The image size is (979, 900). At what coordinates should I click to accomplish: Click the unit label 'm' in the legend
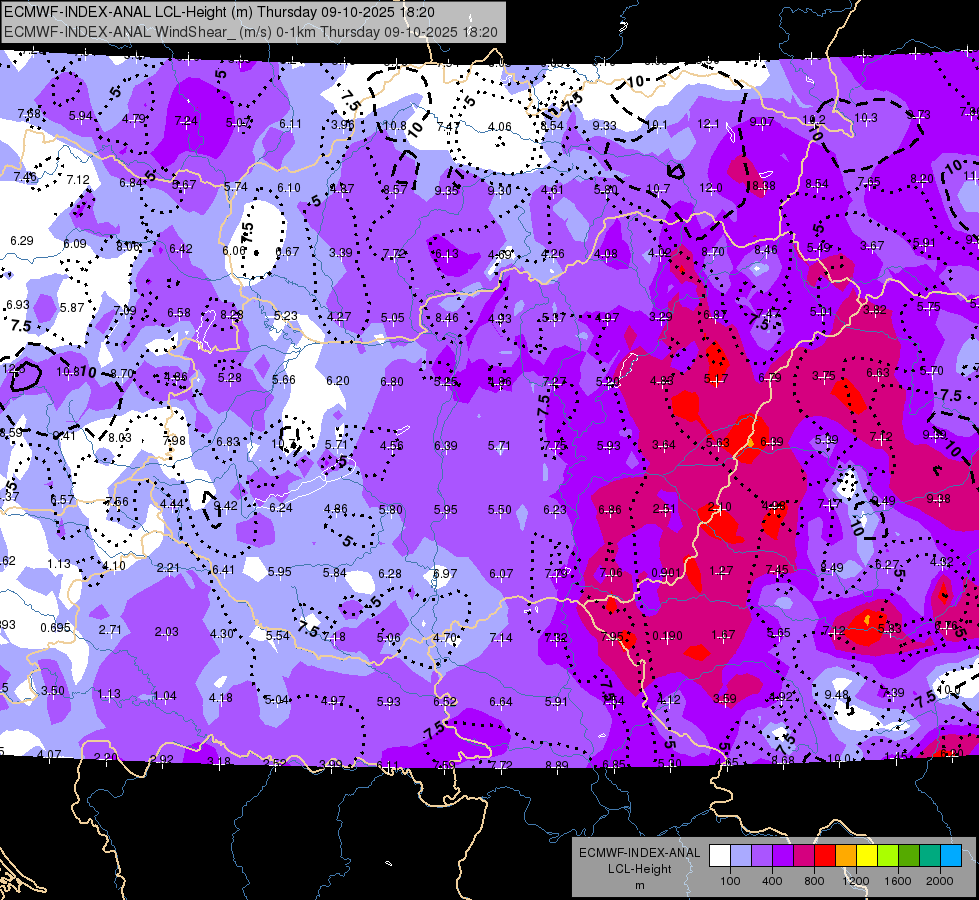[639, 885]
